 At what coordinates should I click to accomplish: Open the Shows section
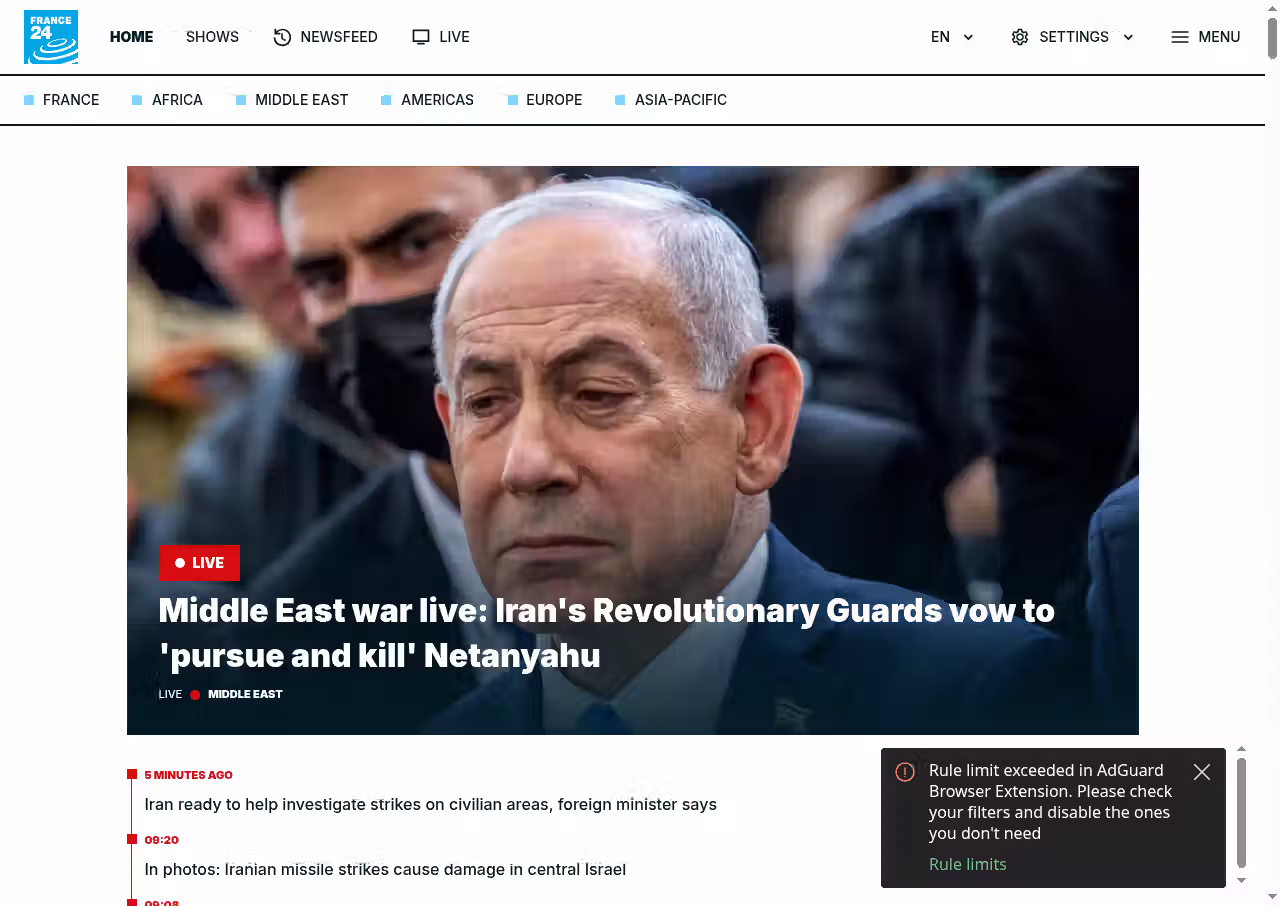click(212, 37)
